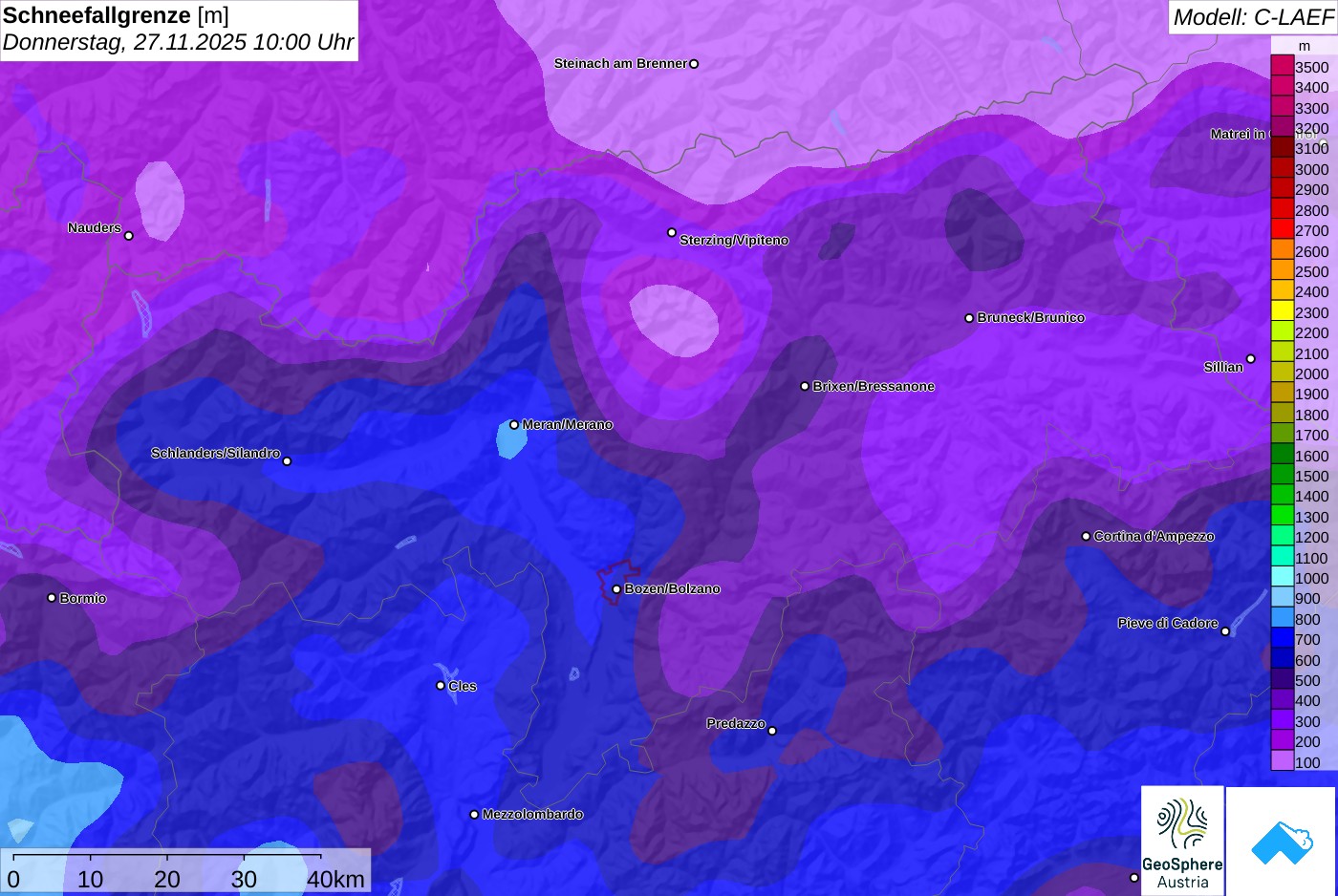Select the 2300 m yellow legend swatch
Viewport: 1338px width, 896px height.
1283,311
